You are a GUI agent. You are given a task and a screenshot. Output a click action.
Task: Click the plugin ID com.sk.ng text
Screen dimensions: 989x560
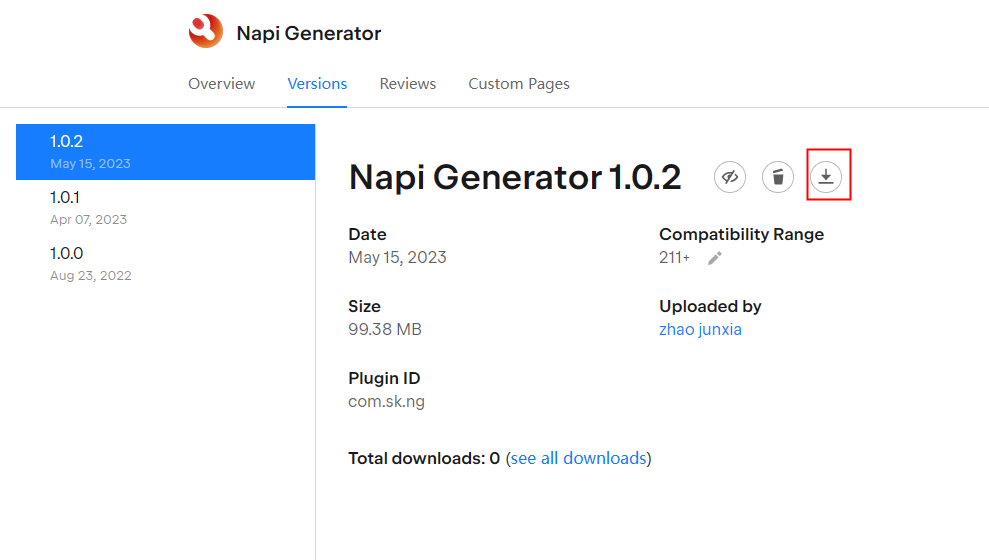386,401
